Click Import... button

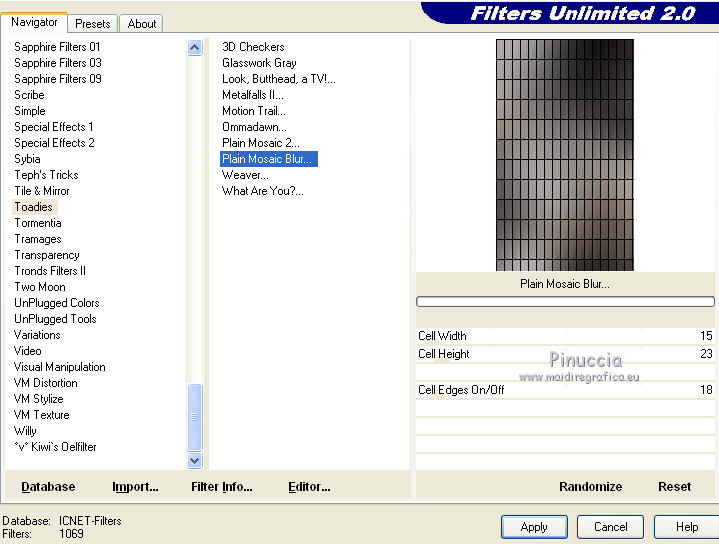(135, 486)
